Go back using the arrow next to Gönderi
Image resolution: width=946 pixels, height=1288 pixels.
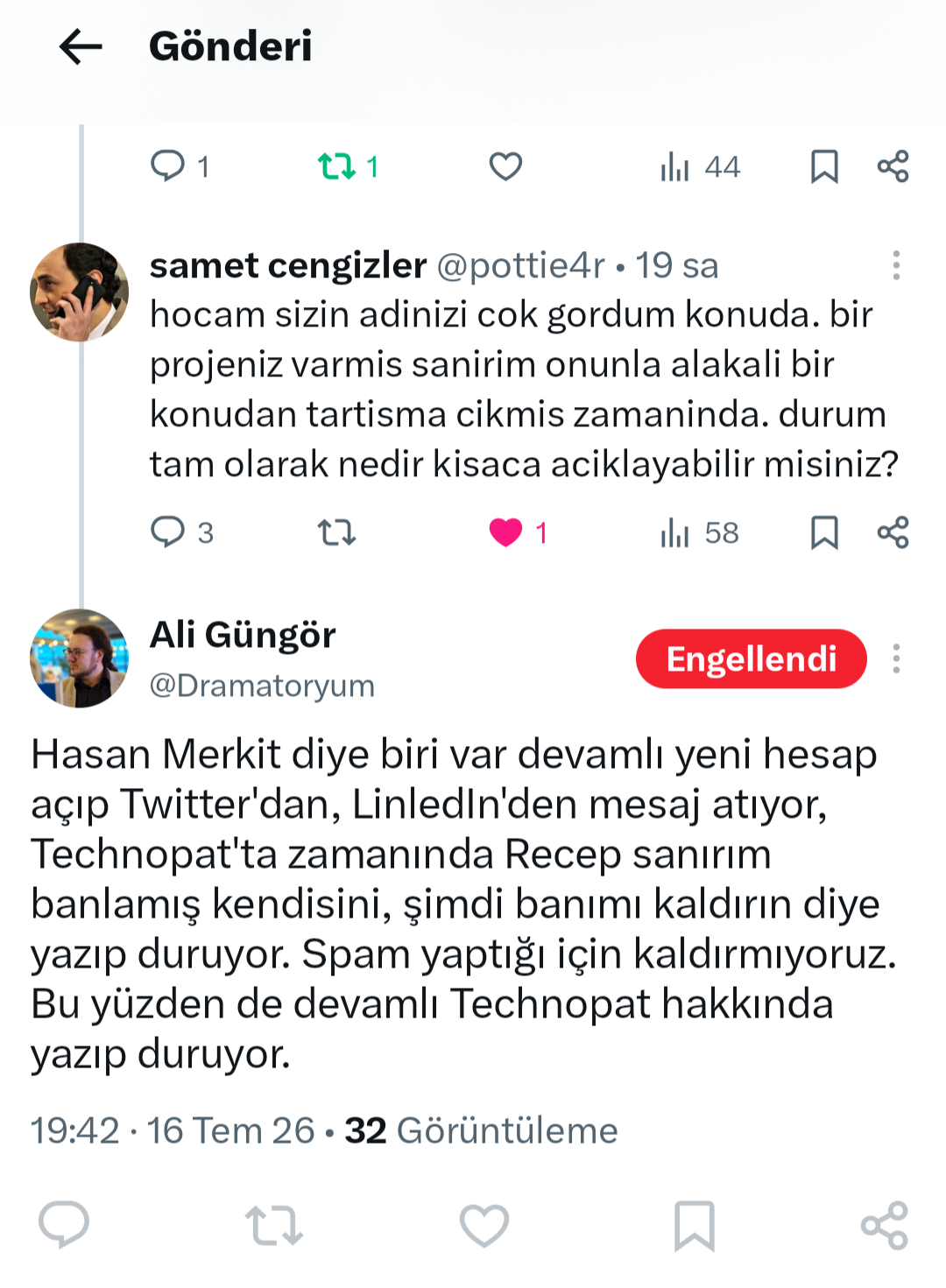tap(81, 46)
